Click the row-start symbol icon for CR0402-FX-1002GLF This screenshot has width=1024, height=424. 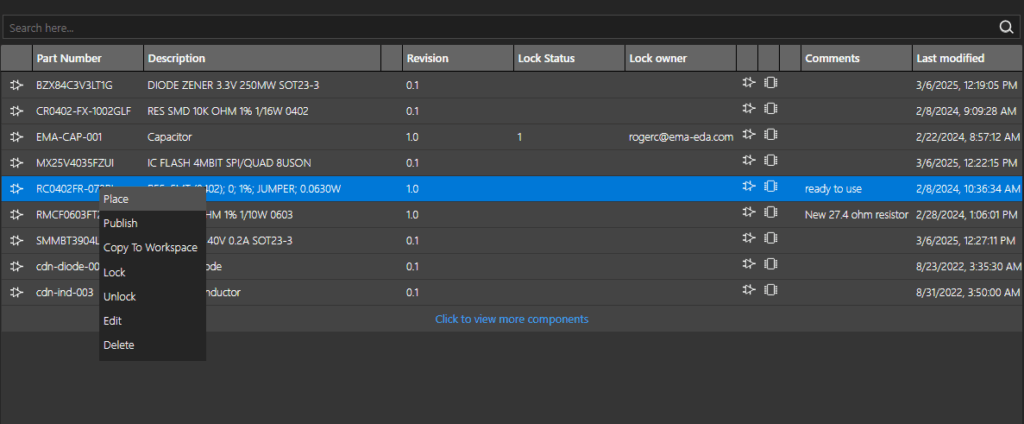tap(16, 110)
